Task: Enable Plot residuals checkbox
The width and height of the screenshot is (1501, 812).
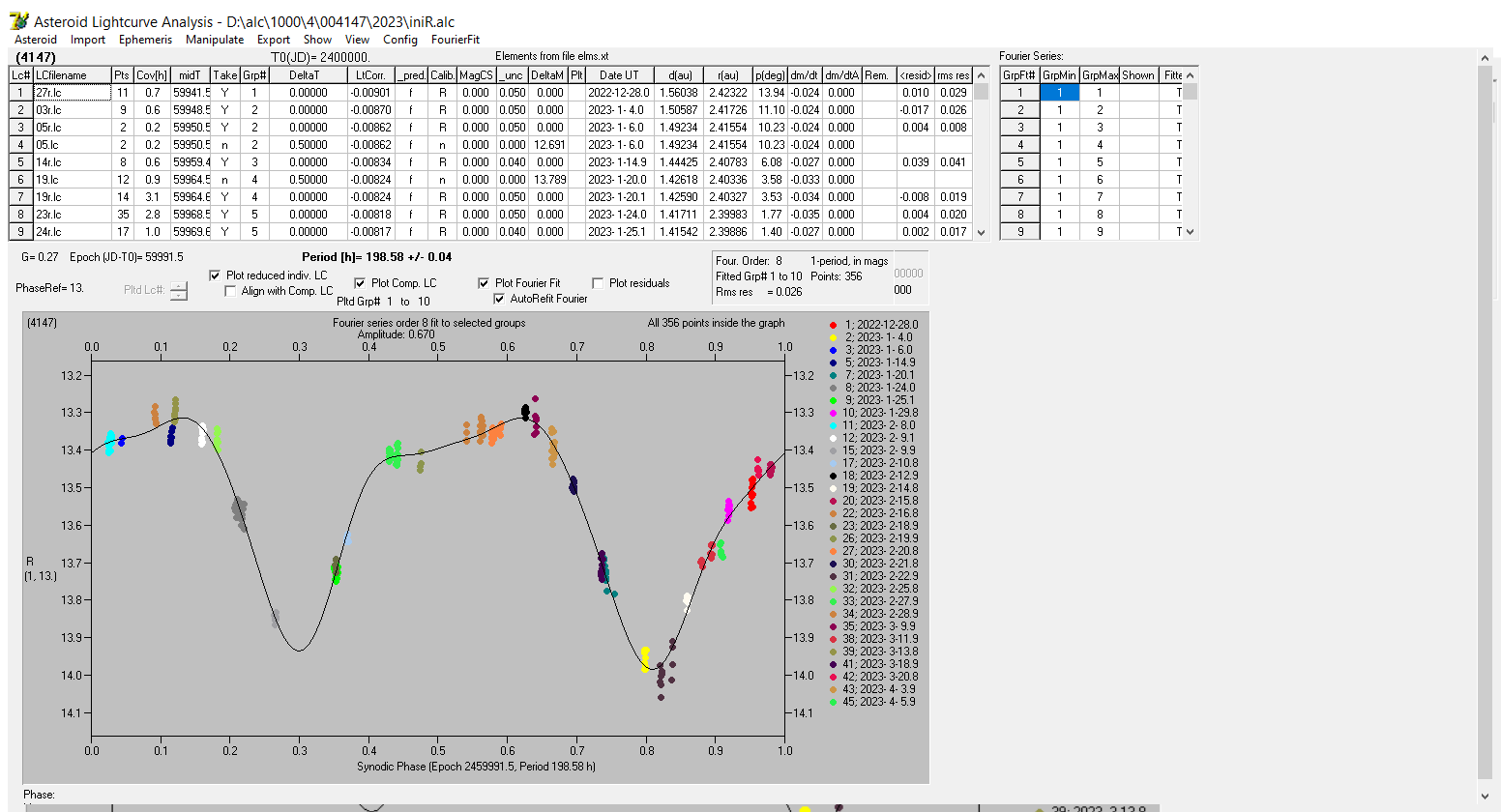Action: click(598, 283)
